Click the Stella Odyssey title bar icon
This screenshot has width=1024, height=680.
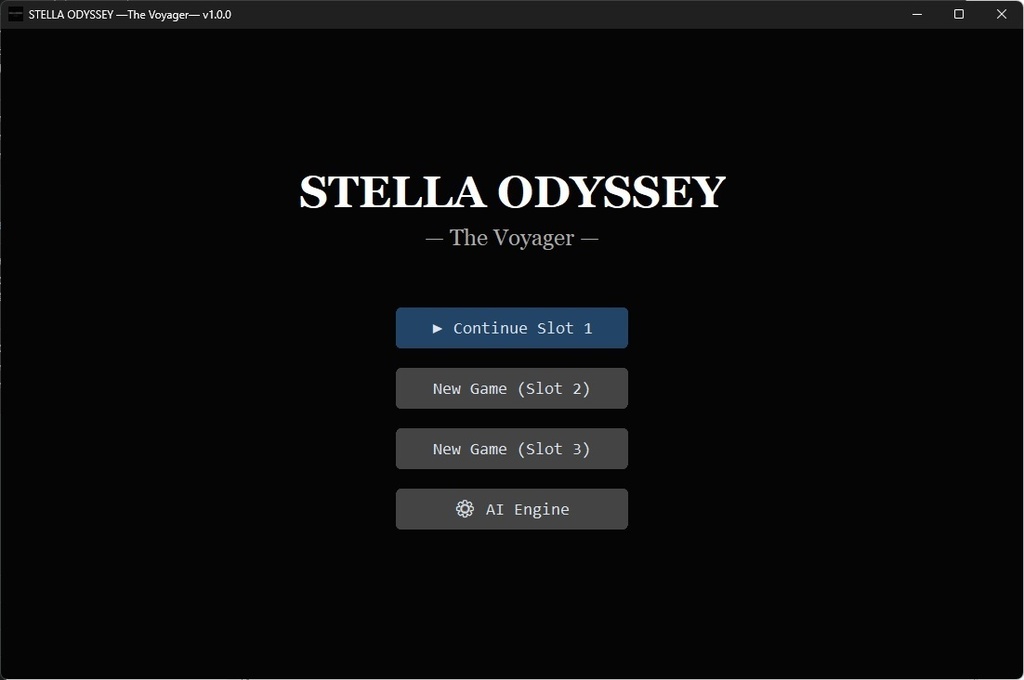click(x=14, y=14)
